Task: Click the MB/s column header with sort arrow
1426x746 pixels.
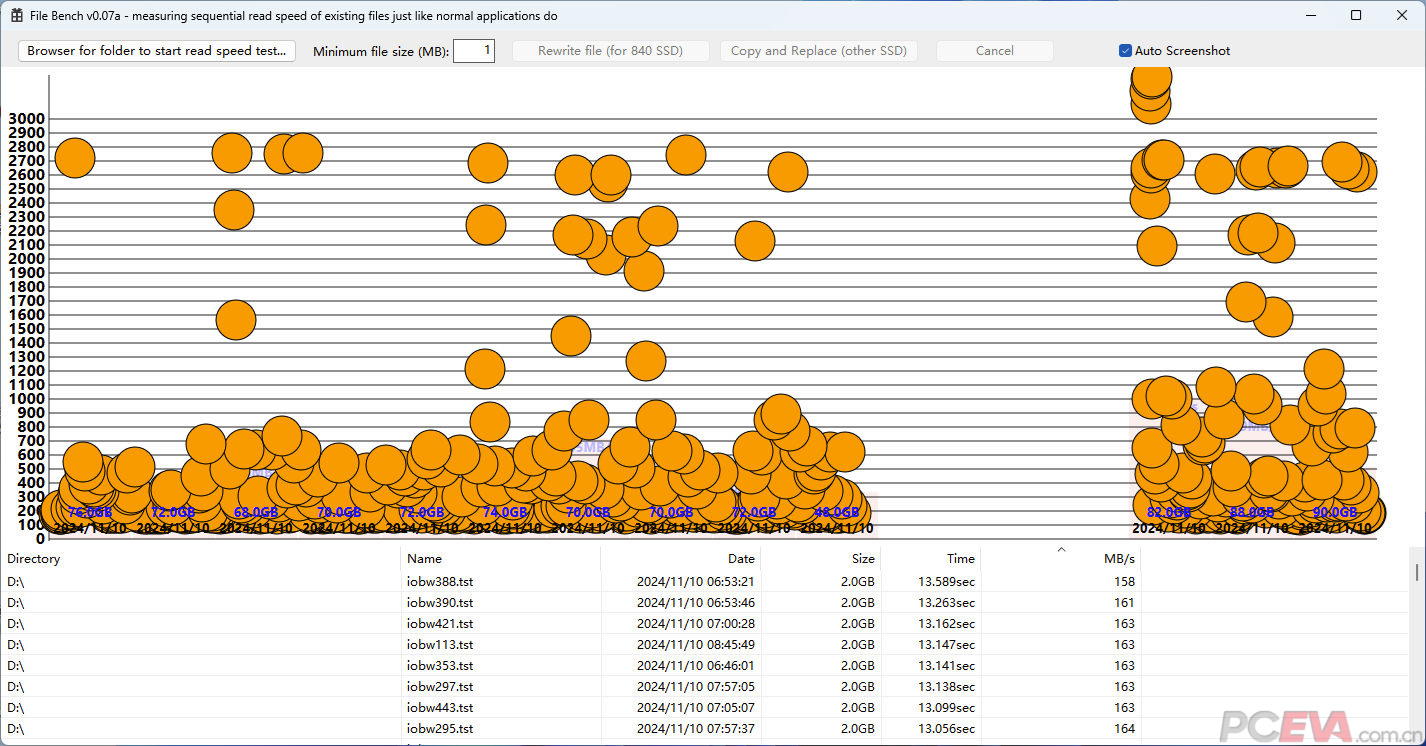Action: point(1060,559)
